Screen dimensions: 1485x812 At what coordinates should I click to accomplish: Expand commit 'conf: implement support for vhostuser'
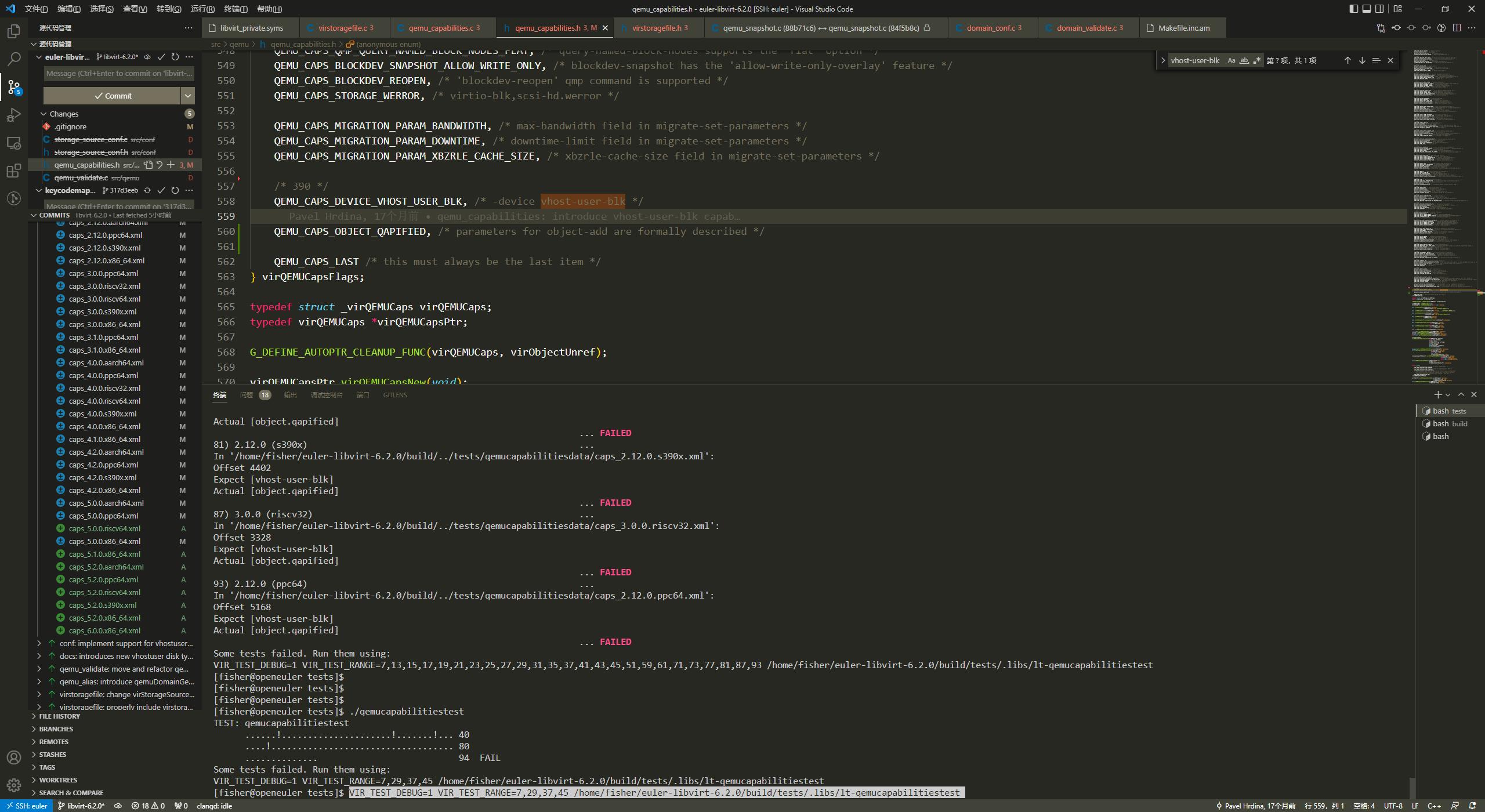39,643
